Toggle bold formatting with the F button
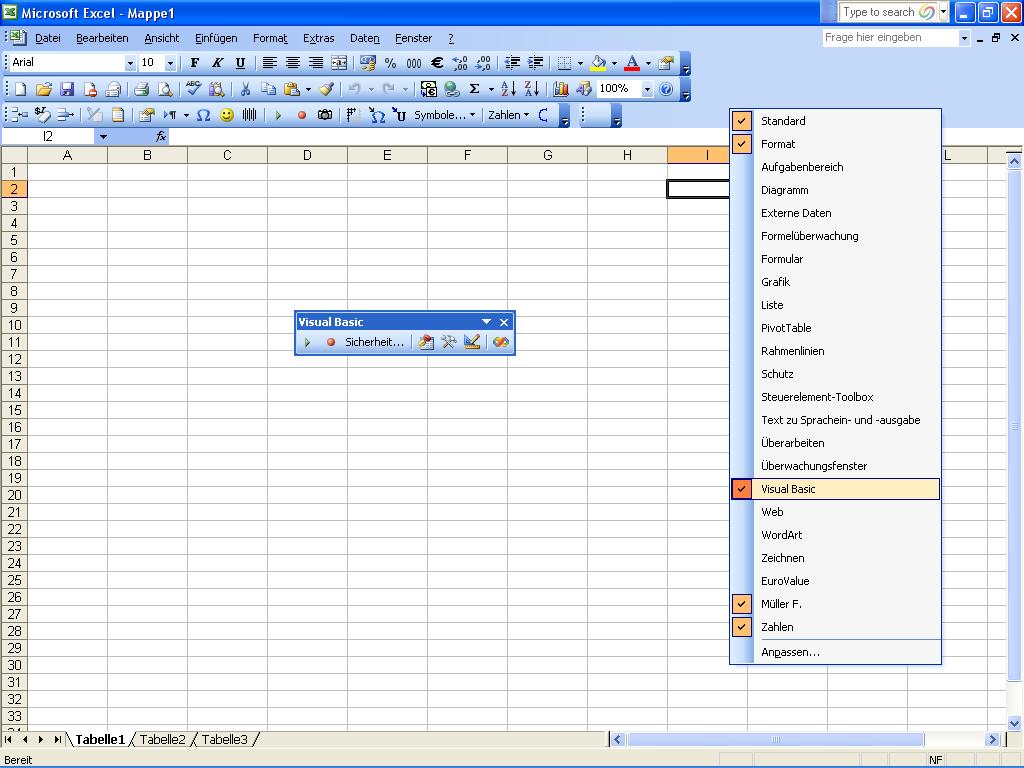Viewport: 1024px width, 768px height. [x=195, y=63]
